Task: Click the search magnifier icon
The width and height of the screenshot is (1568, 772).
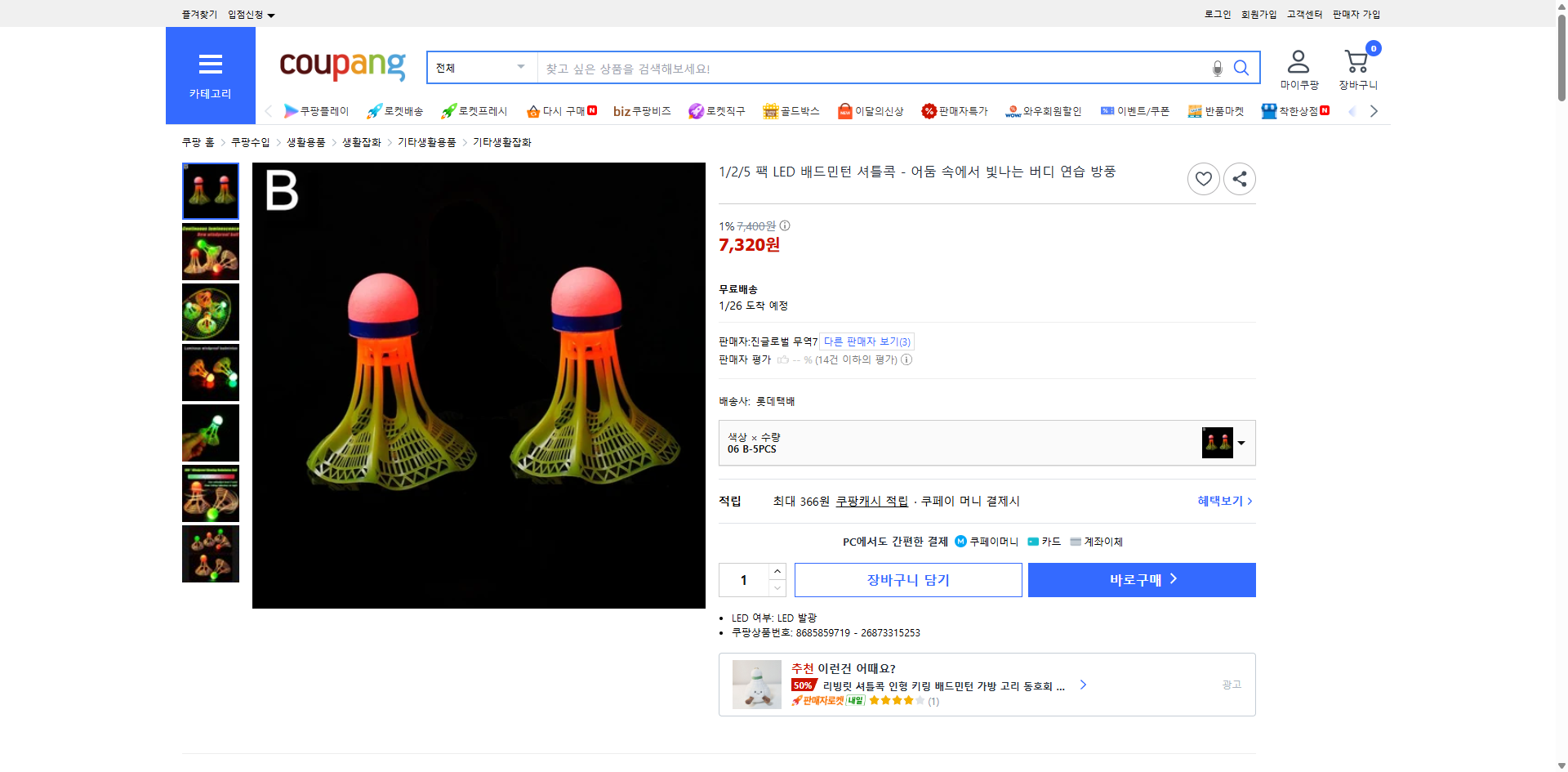Action: [x=1241, y=68]
